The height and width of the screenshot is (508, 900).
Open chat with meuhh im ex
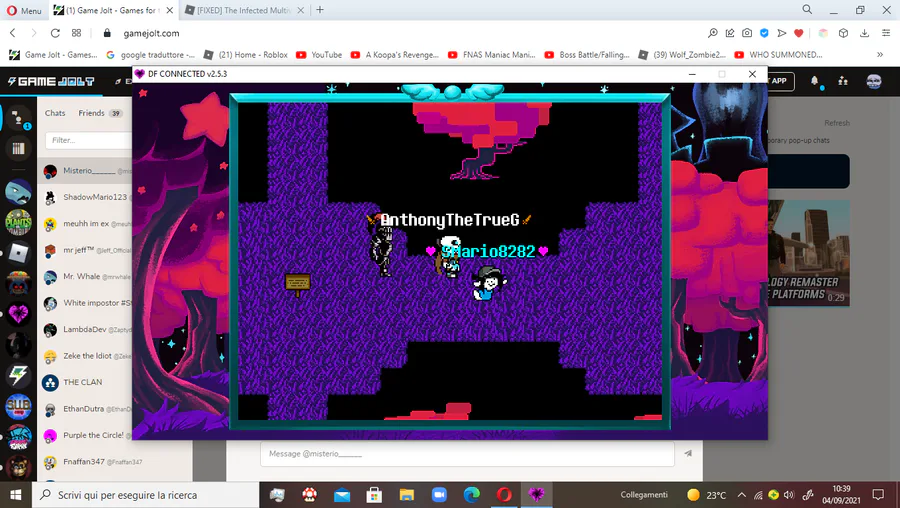tap(85, 224)
